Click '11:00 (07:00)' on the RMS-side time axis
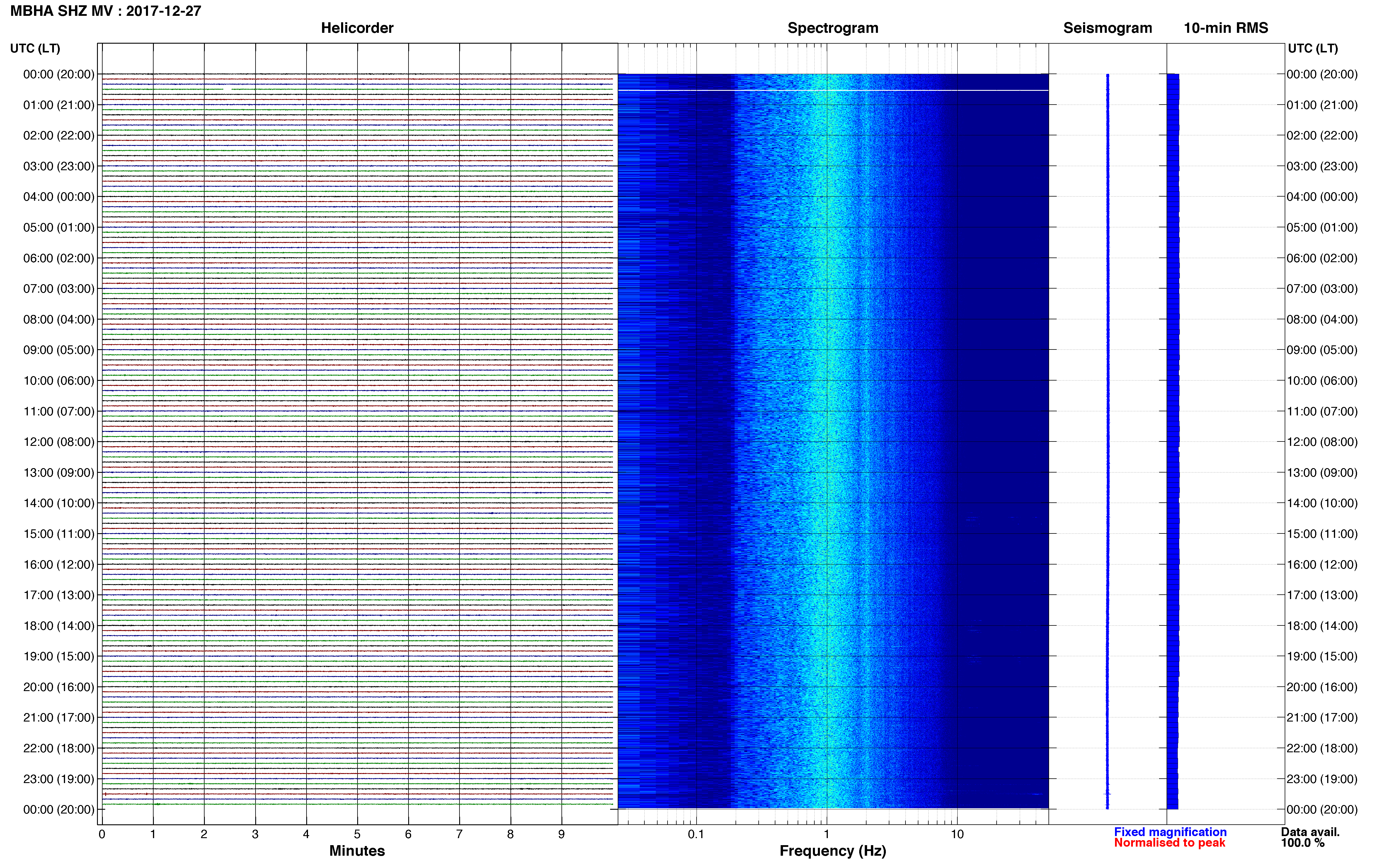The width and height of the screenshot is (1389, 868). pos(1322,411)
